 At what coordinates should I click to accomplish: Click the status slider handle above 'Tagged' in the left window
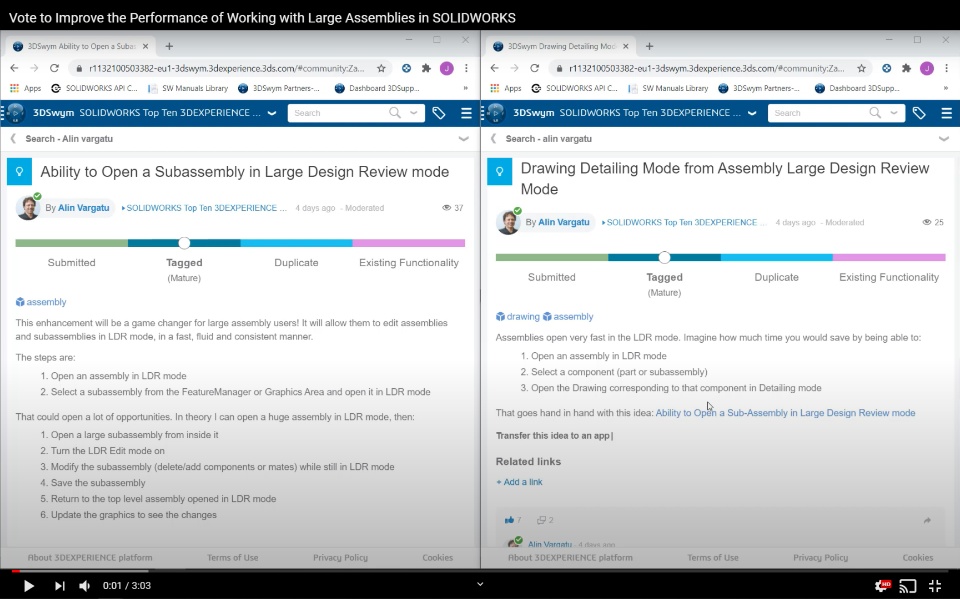pyautogui.click(x=184, y=243)
